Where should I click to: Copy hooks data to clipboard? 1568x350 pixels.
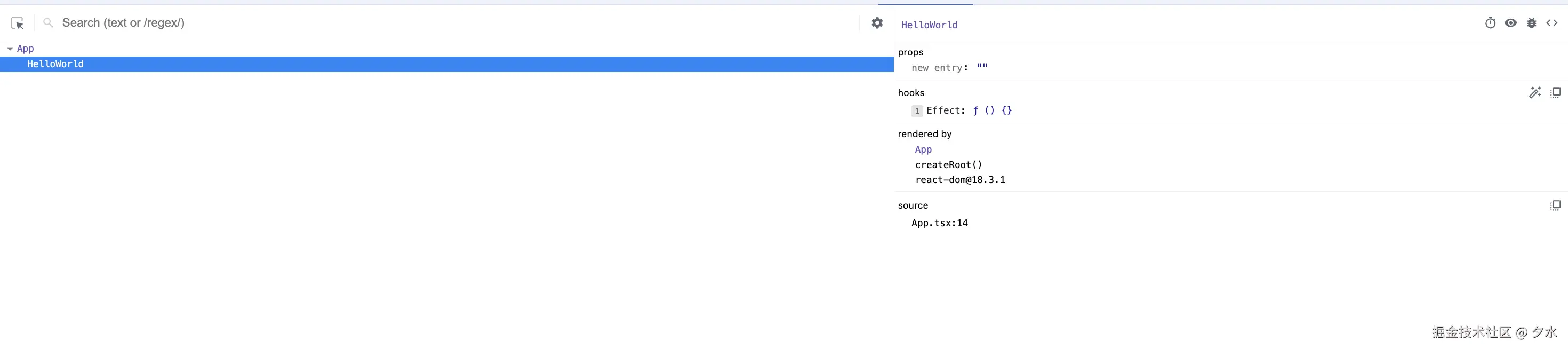pyautogui.click(x=1555, y=92)
